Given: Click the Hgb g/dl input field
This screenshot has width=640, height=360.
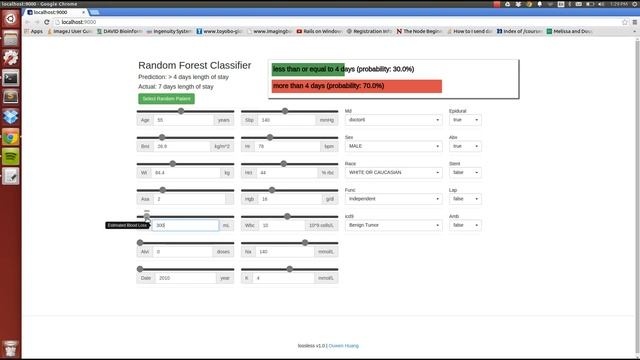Looking at the screenshot, I should click(289, 199).
